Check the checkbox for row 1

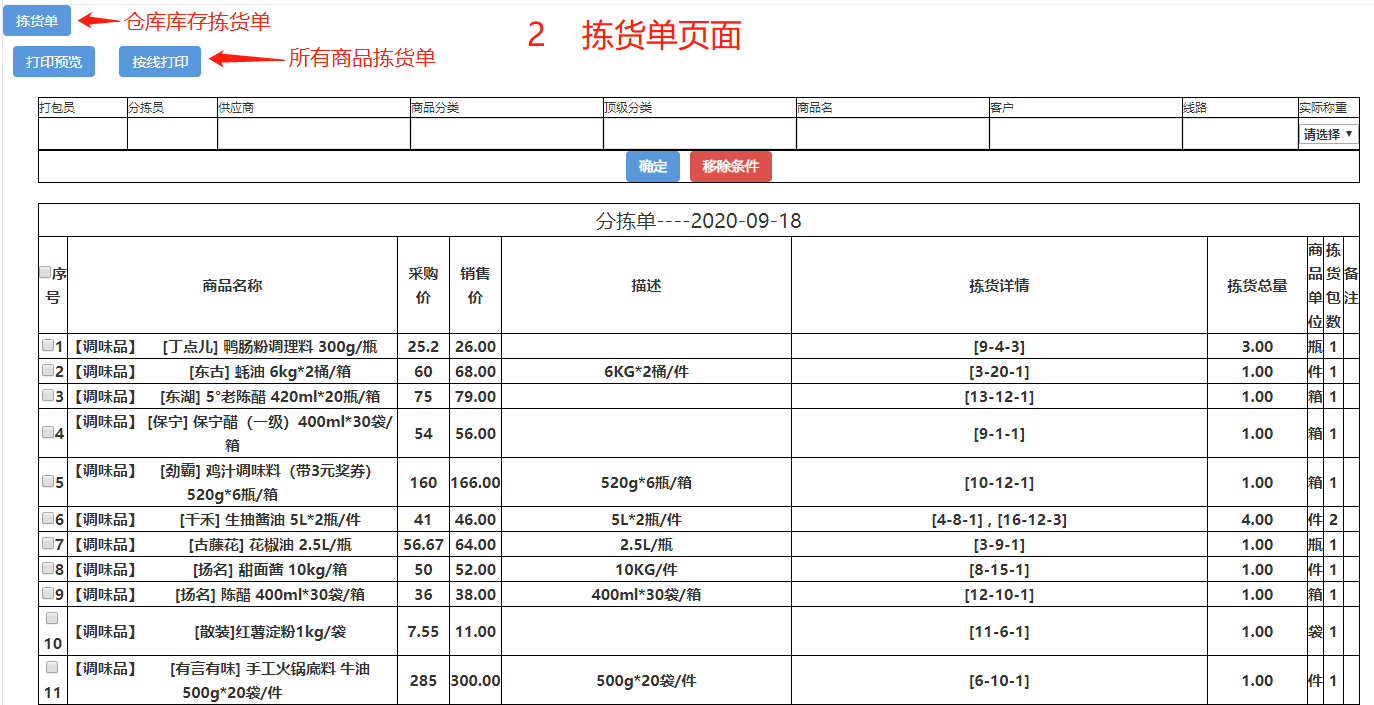click(48, 346)
